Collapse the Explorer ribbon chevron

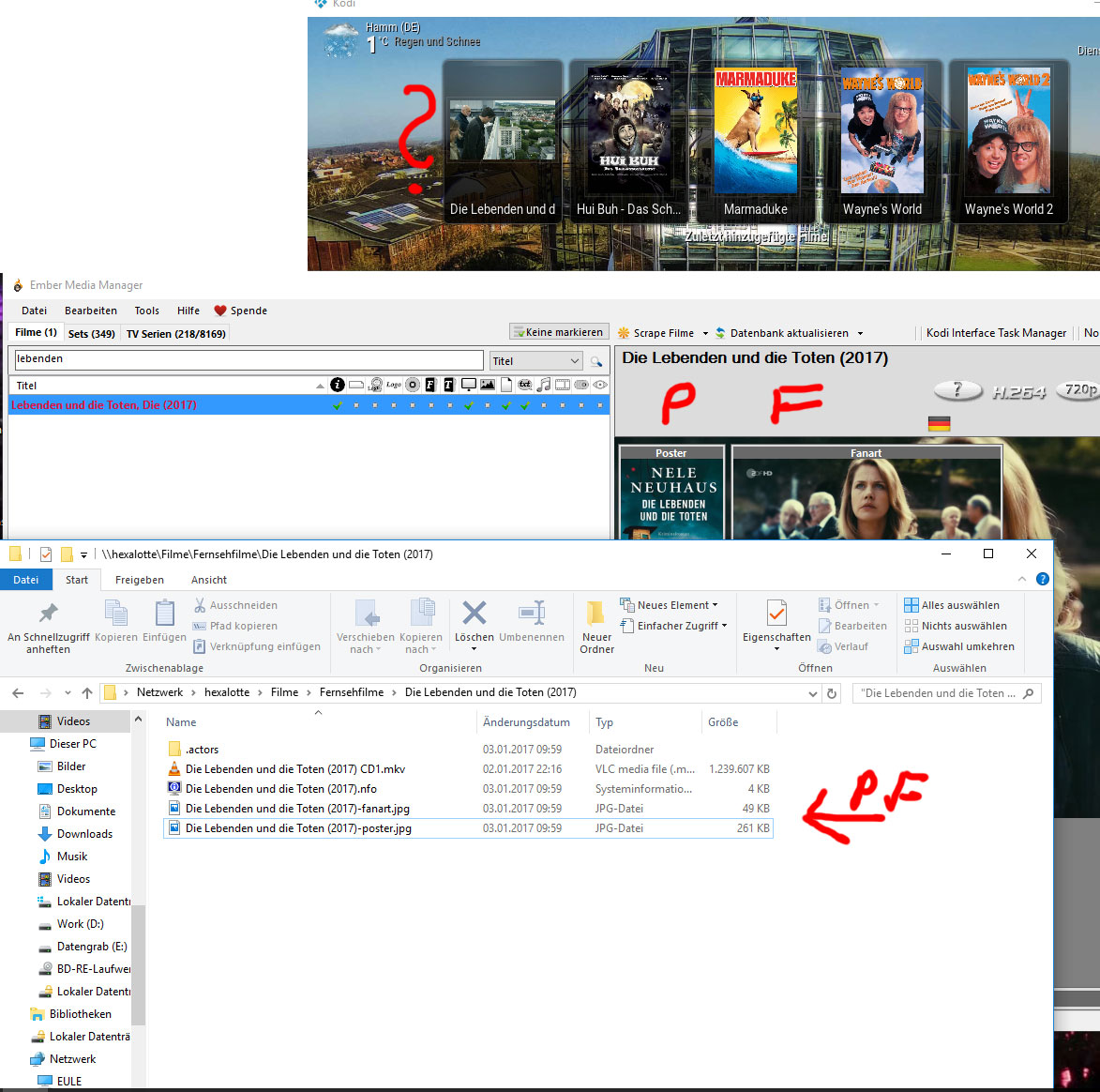1022,579
